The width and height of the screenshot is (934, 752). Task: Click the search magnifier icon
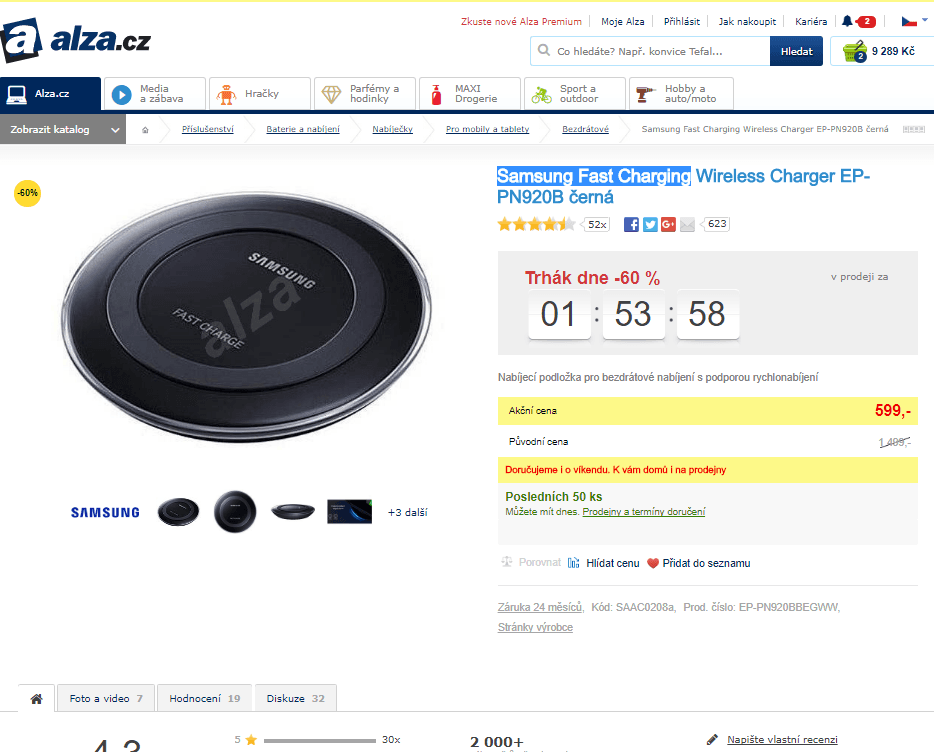tap(544, 51)
